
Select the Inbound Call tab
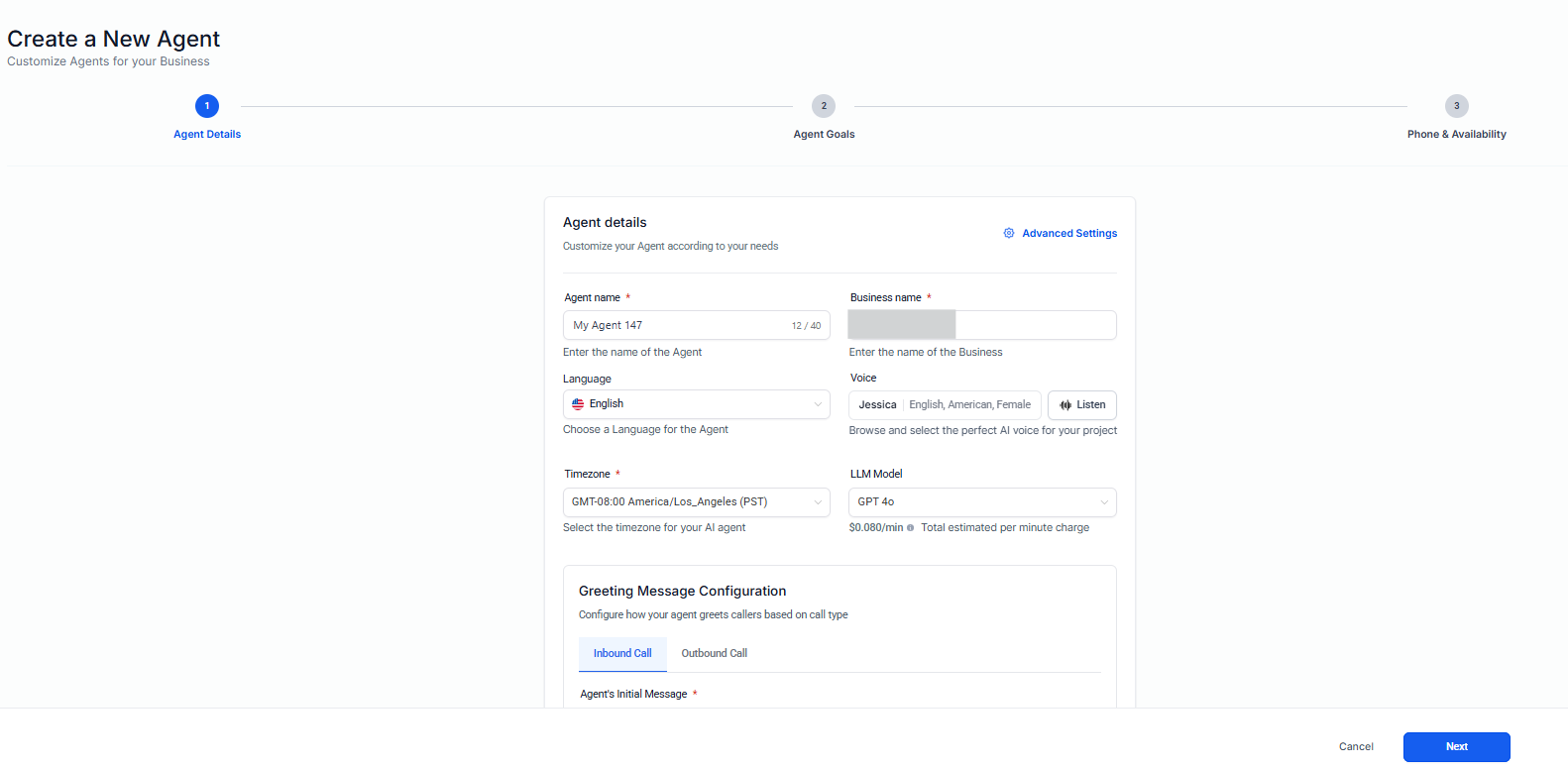pos(622,654)
